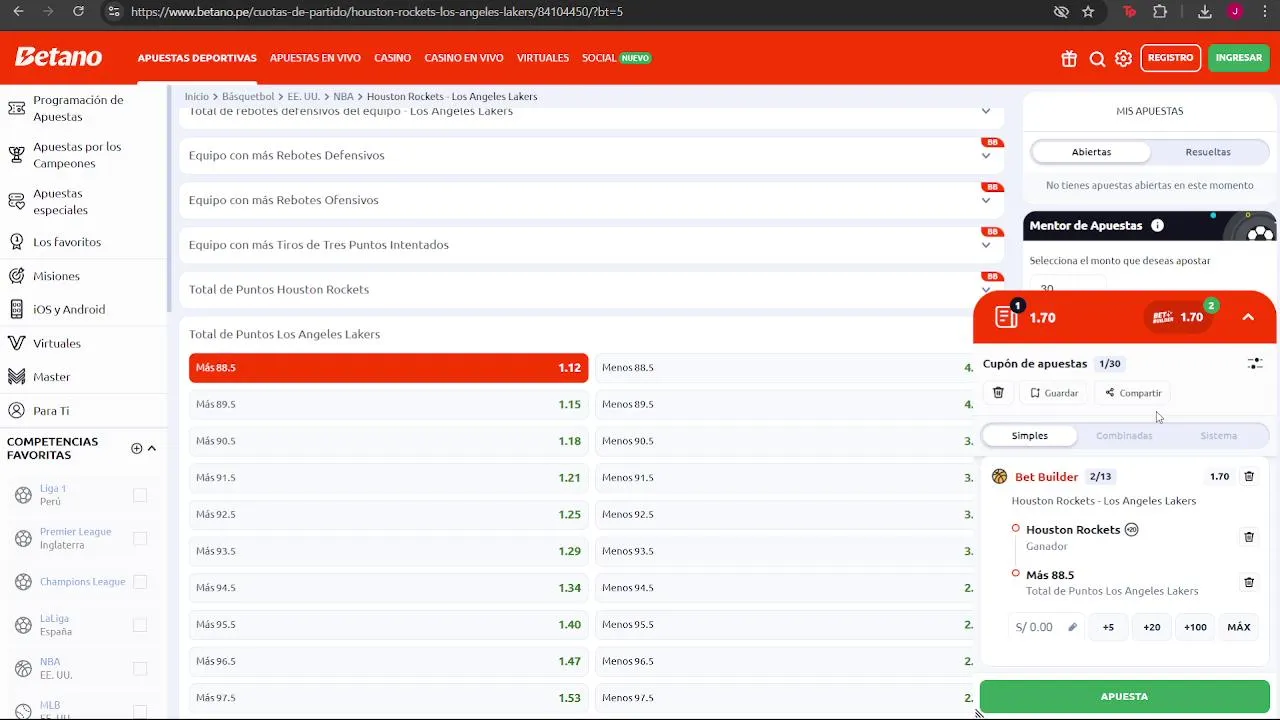Check the Champions League checkbox
The height and width of the screenshot is (720, 1280).
(140, 582)
